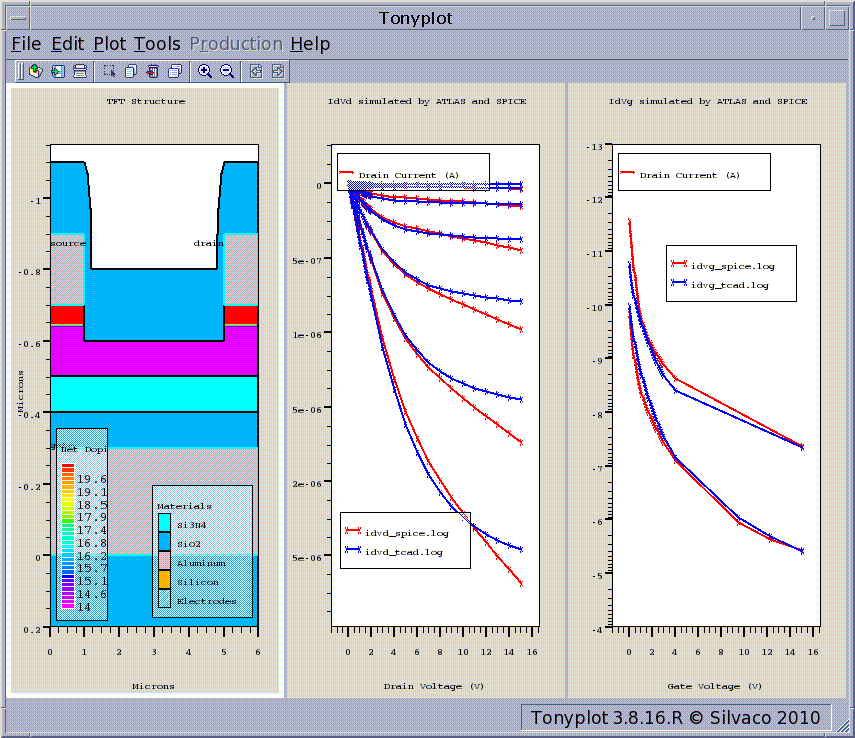Open the Plot menu
855x738 pixels.
(x=110, y=44)
